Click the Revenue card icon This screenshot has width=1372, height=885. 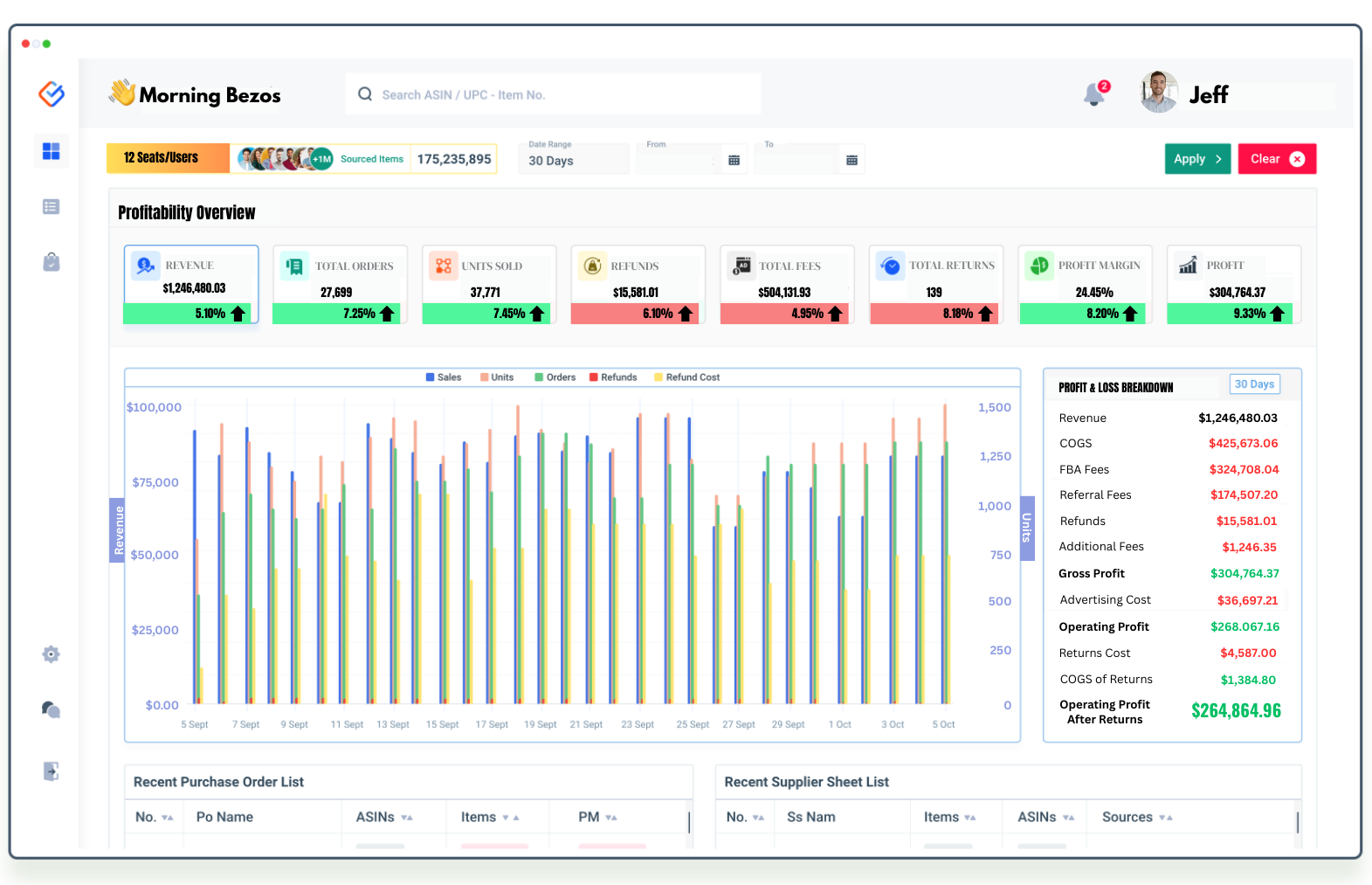click(146, 265)
